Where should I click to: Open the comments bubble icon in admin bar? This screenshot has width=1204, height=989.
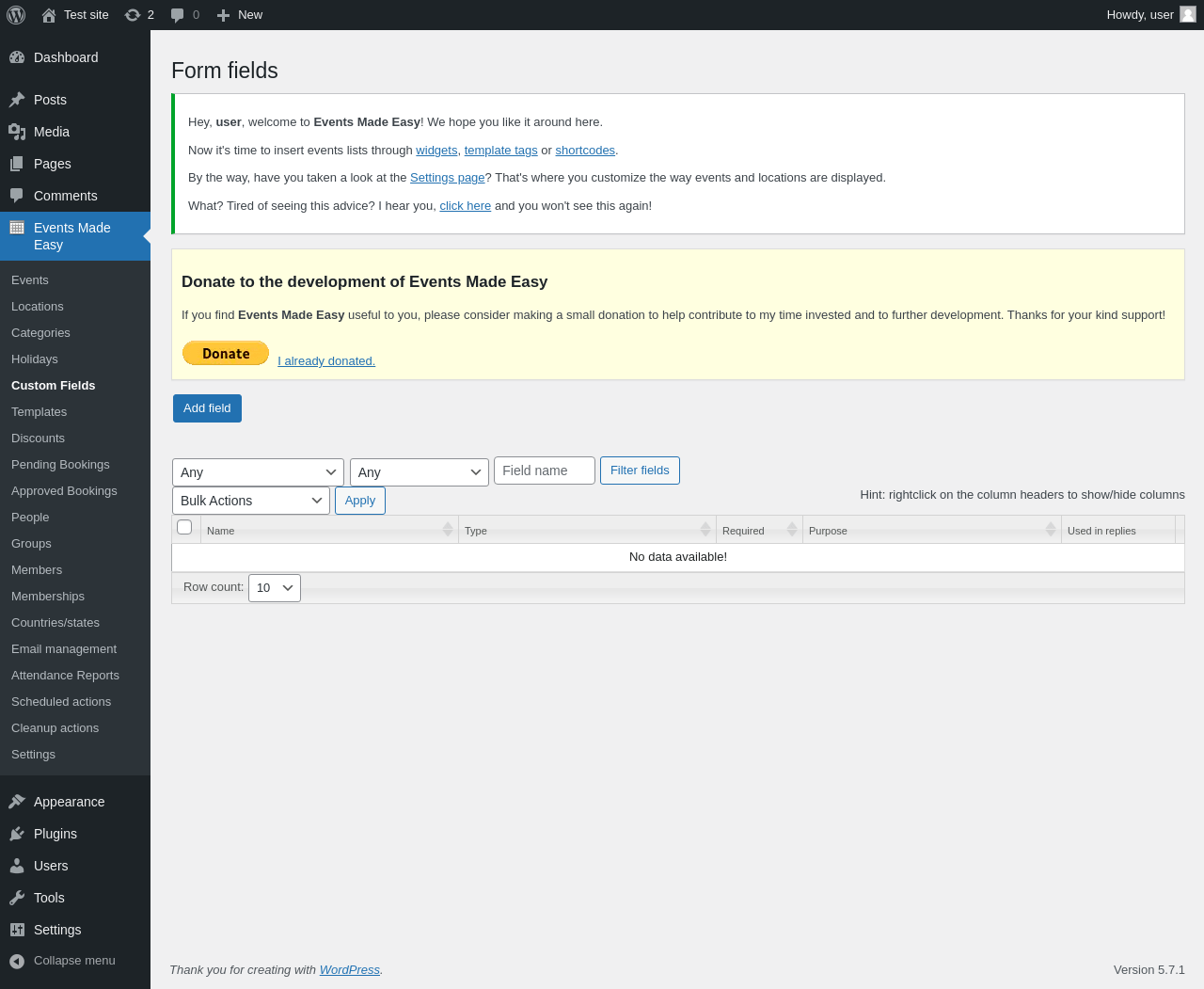click(x=178, y=15)
